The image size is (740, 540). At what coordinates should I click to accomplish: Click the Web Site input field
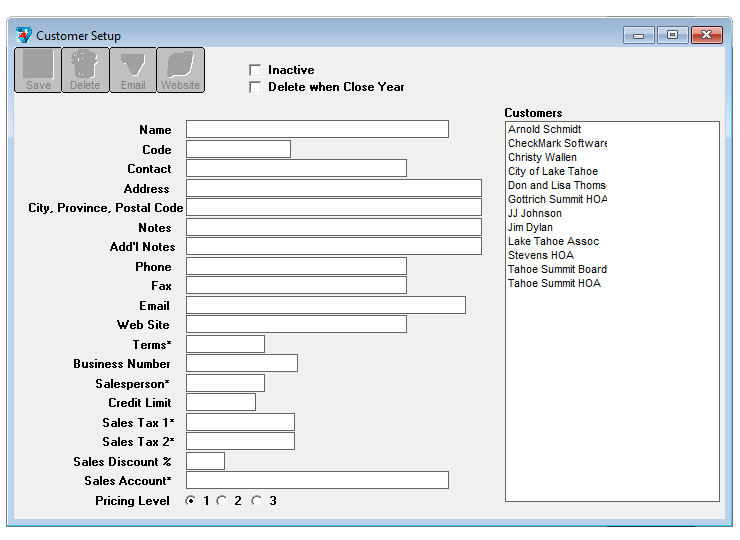(x=296, y=324)
